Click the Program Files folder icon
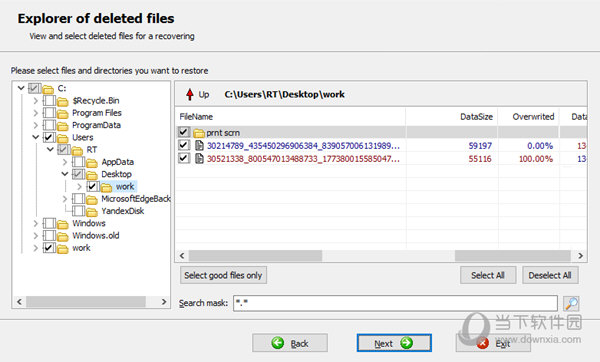The width and height of the screenshot is (600, 362). pyautogui.click(x=63, y=113)
